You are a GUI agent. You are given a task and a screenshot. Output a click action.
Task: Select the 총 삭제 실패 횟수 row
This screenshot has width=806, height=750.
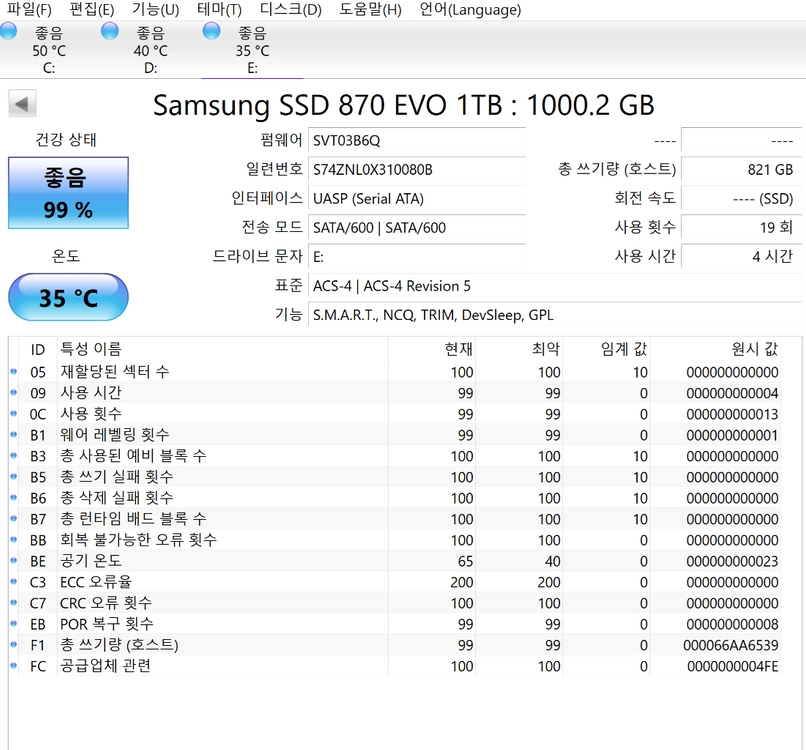(395, 498)
